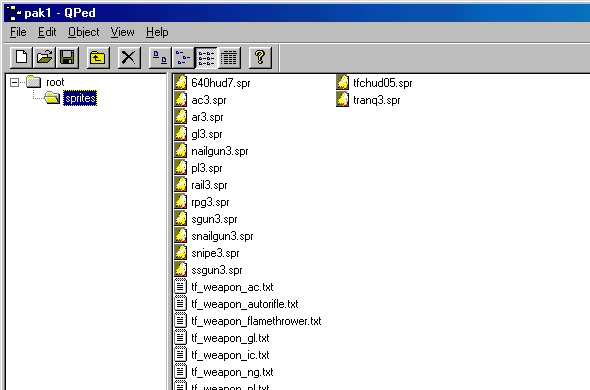Click the tf_weapon_ac.txt document icon

pos(181,287)
